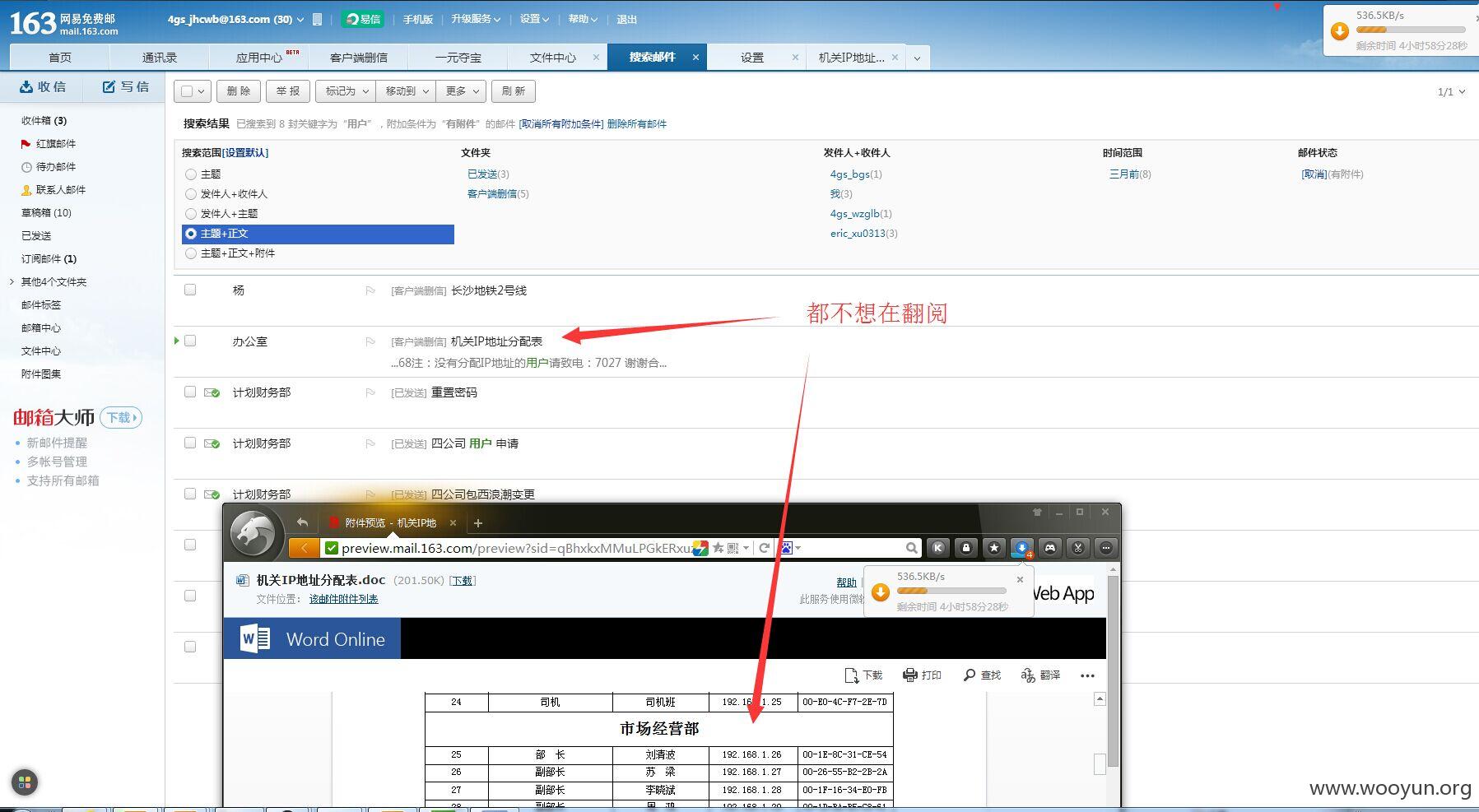Click the find icon in Word Online

[970, 675]
